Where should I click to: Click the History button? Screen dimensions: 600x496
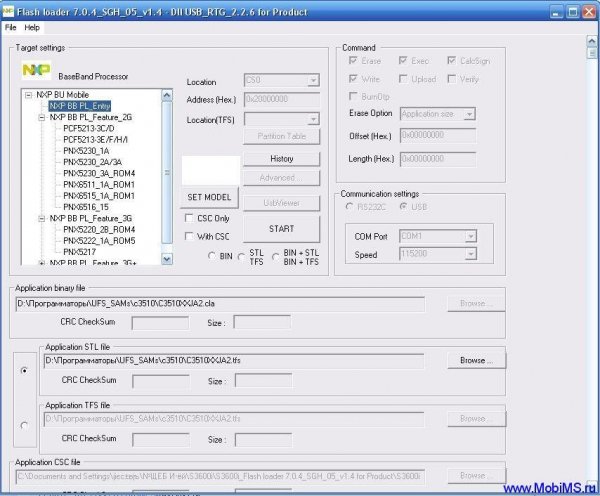point(282,158)
